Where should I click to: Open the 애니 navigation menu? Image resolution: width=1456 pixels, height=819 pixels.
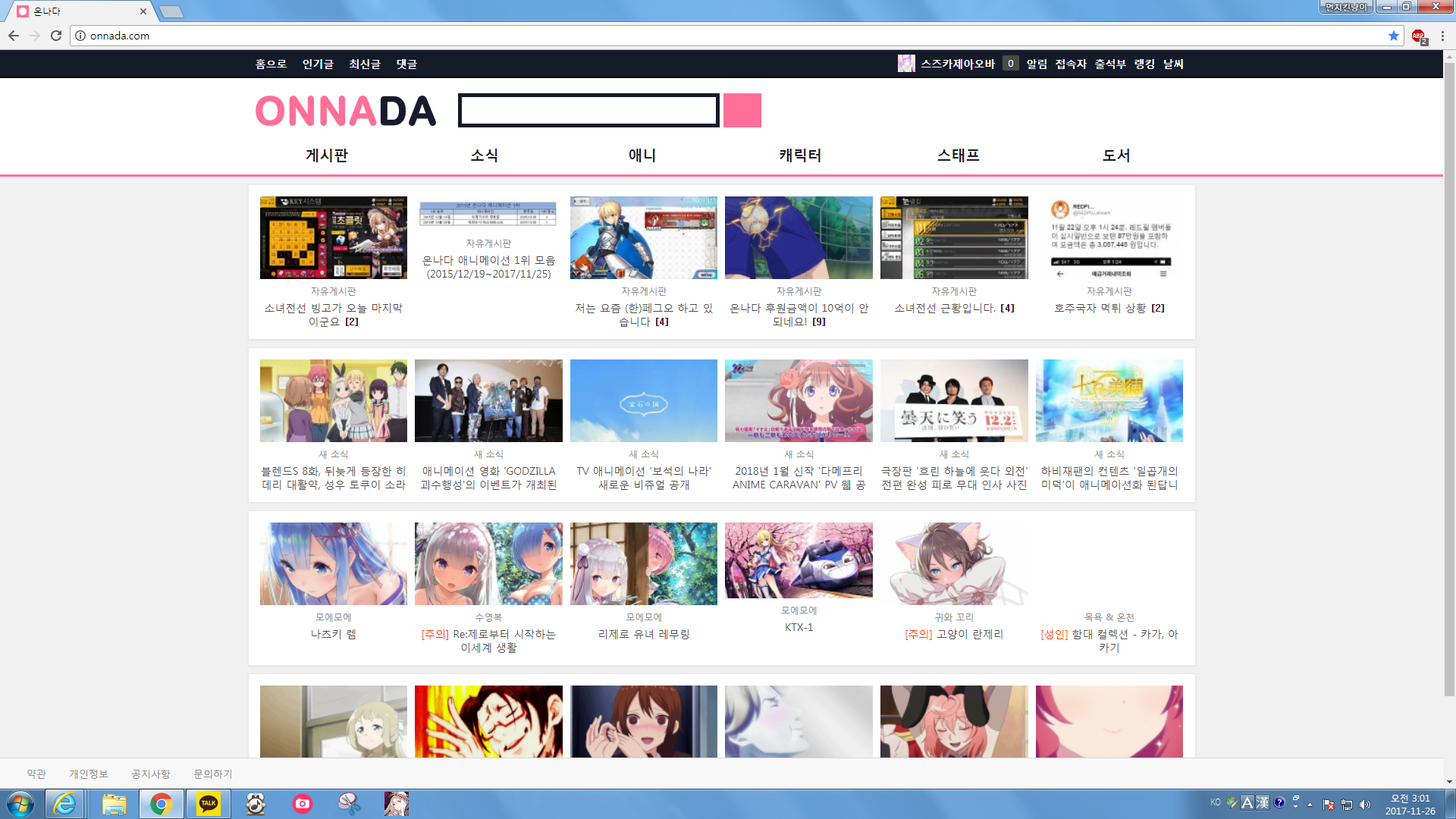tap(642, 155)
